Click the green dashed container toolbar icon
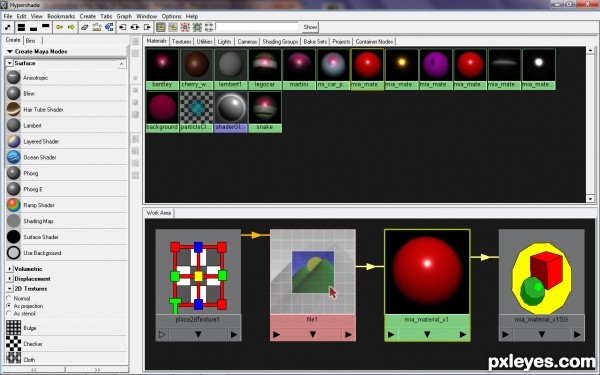The height and width of the screenshot is (375, 600). click(x=197, y=27)
